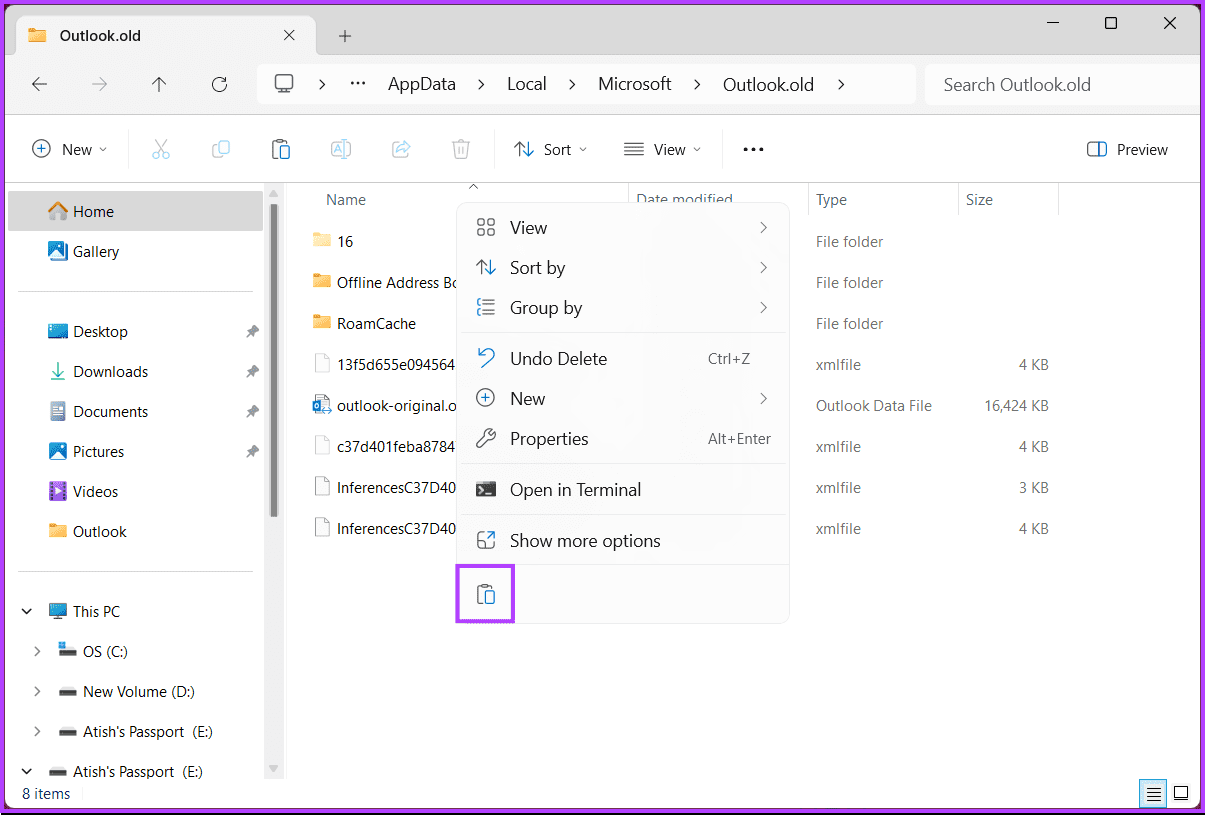
Task: Click the Copy icon in the toolbar
Action: pos(220,148)
